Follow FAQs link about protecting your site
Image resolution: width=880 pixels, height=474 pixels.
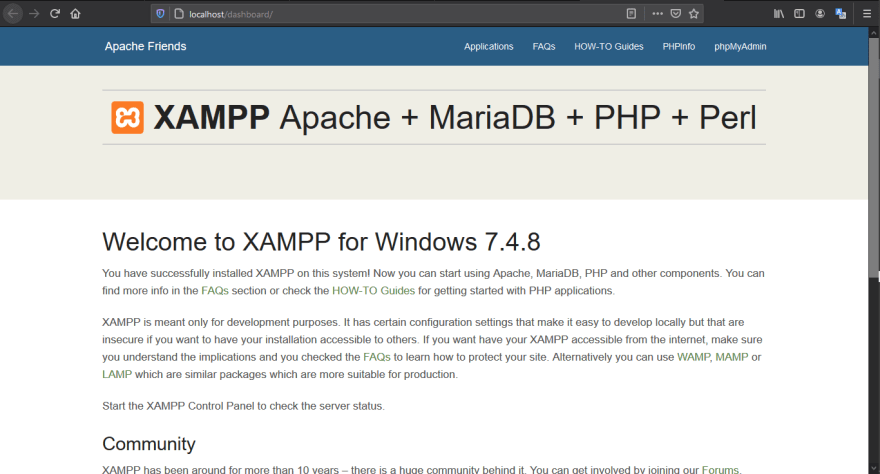[377, 357]
